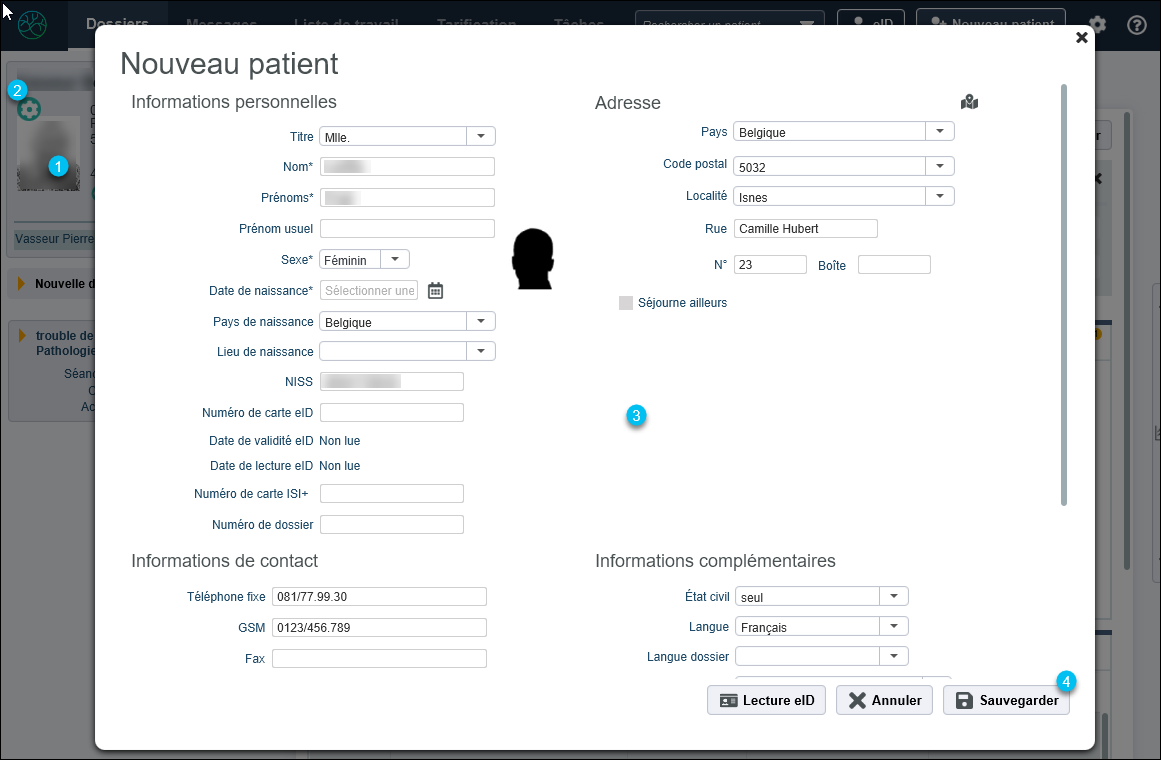Click the GSM number field
This screenshot has height=760, width=1161.
click(379, 627)
